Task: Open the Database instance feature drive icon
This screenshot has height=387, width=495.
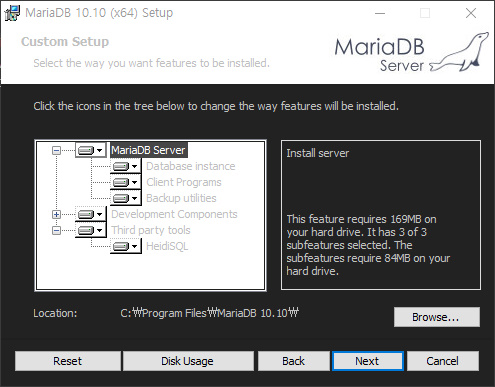Action: click(126, 166)
